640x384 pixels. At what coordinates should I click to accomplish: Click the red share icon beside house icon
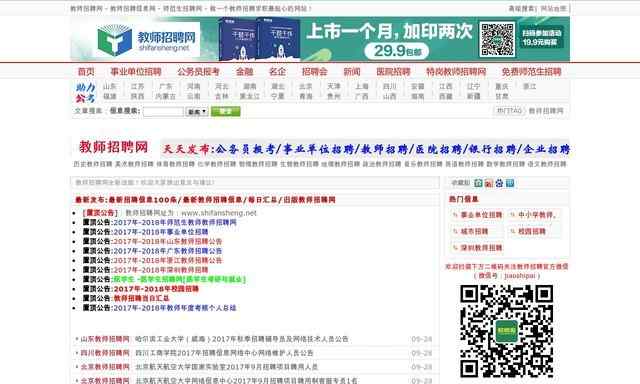coord(489,183)
